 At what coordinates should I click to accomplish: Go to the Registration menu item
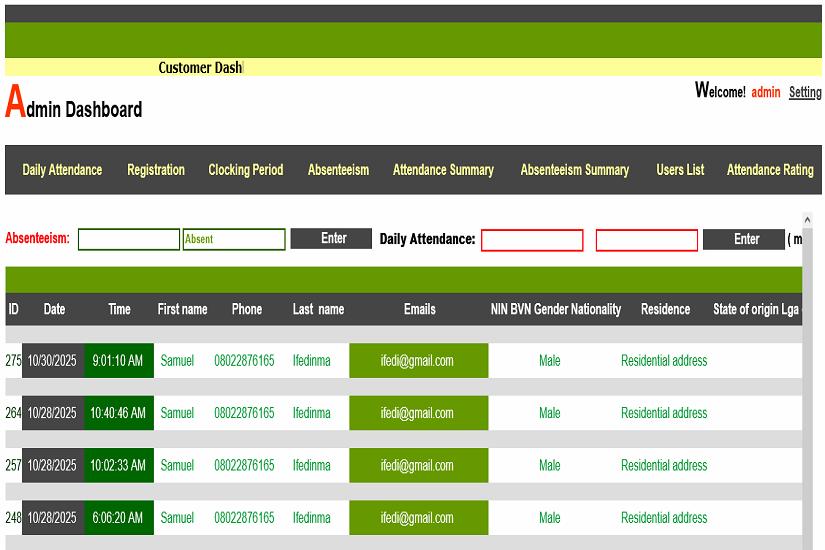155,170
